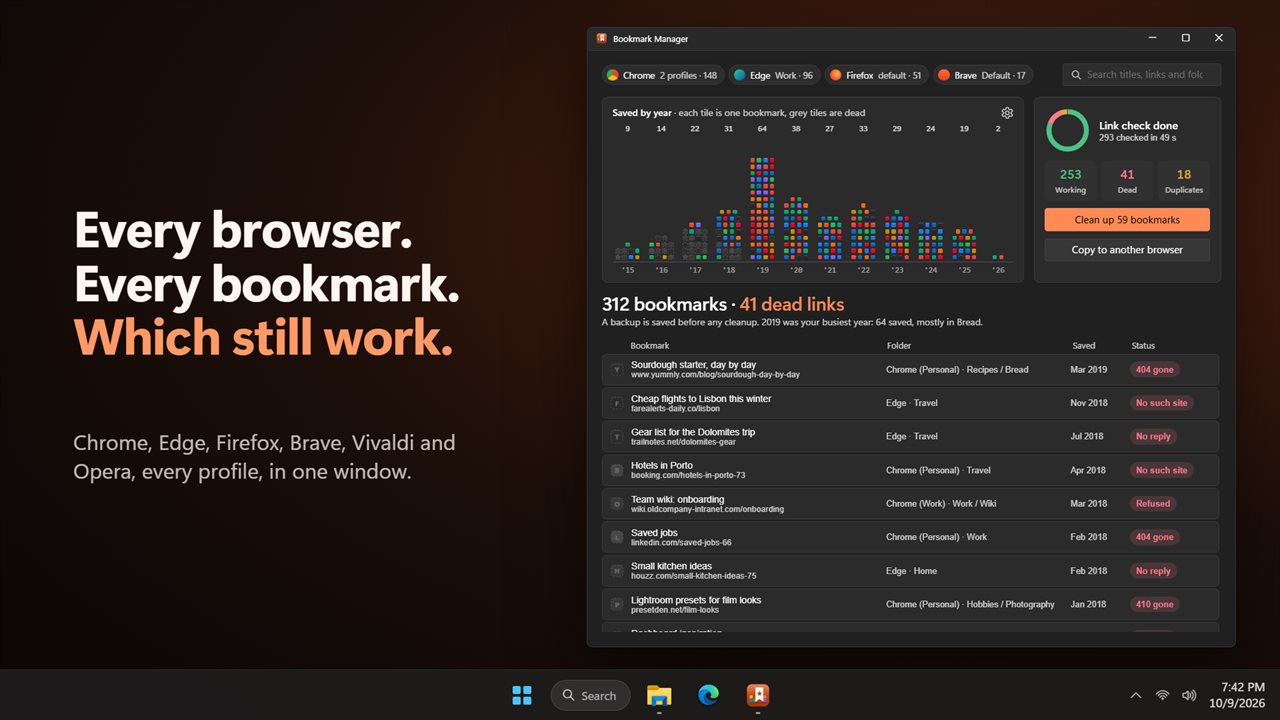Click the Refused status on Team wiki row
This screenshot has width=1280, height=720.
coord(1153,504)
